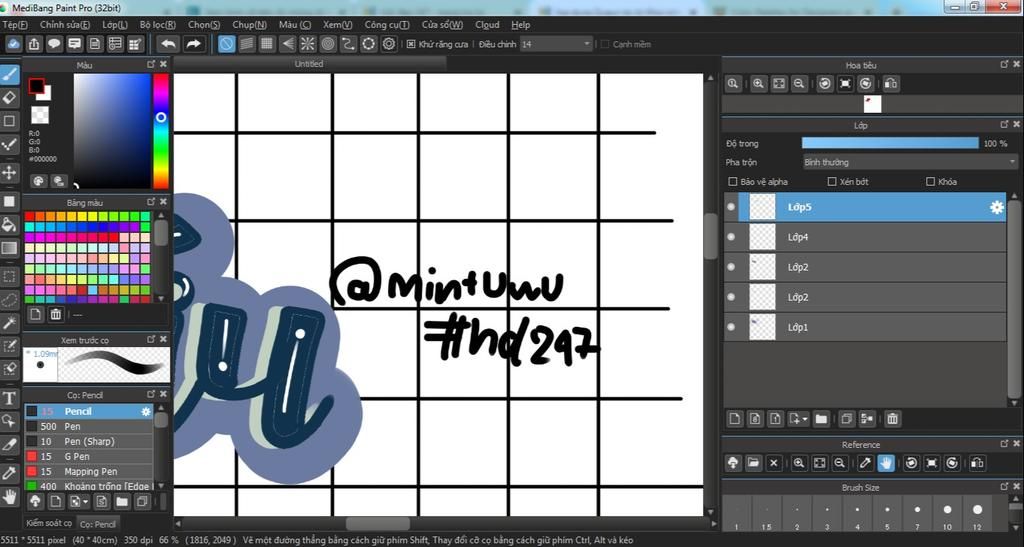This screenshot has height=547, width=1024.
Task: Select the Lớp4 layer row
Action: coord(865,237)
